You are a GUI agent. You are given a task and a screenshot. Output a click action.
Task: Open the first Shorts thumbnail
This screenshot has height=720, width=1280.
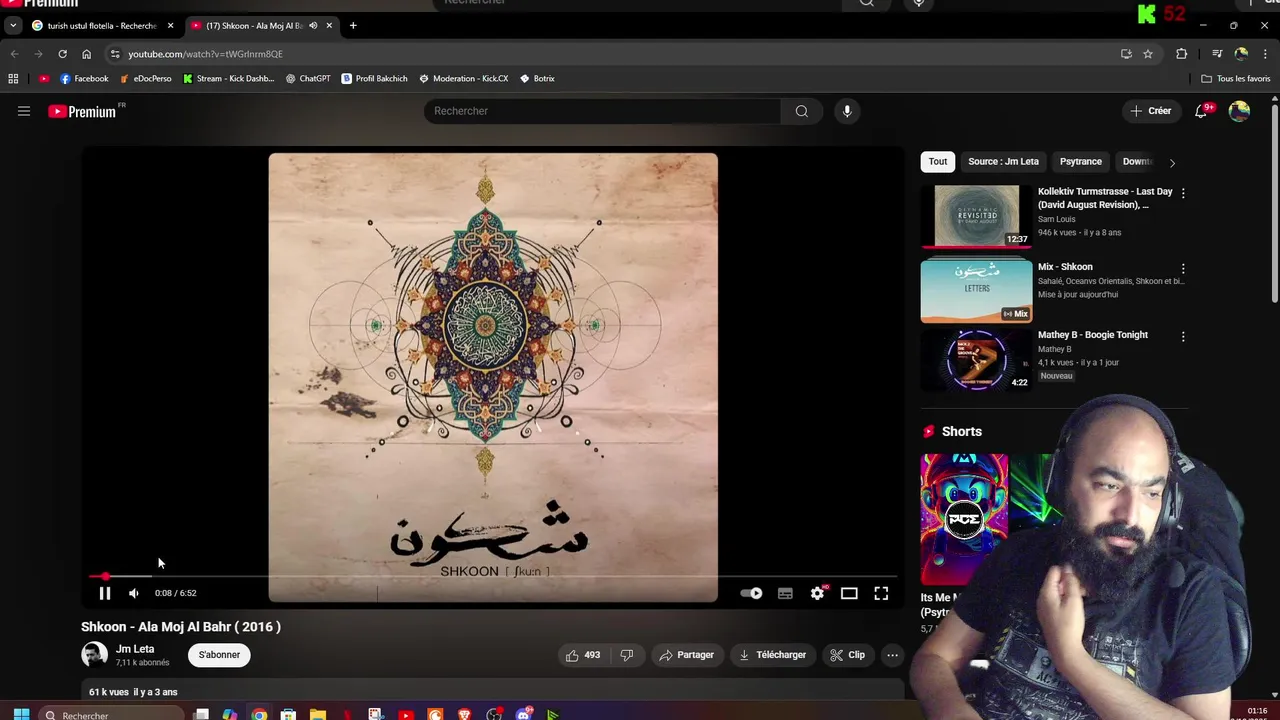pos(964,519)
